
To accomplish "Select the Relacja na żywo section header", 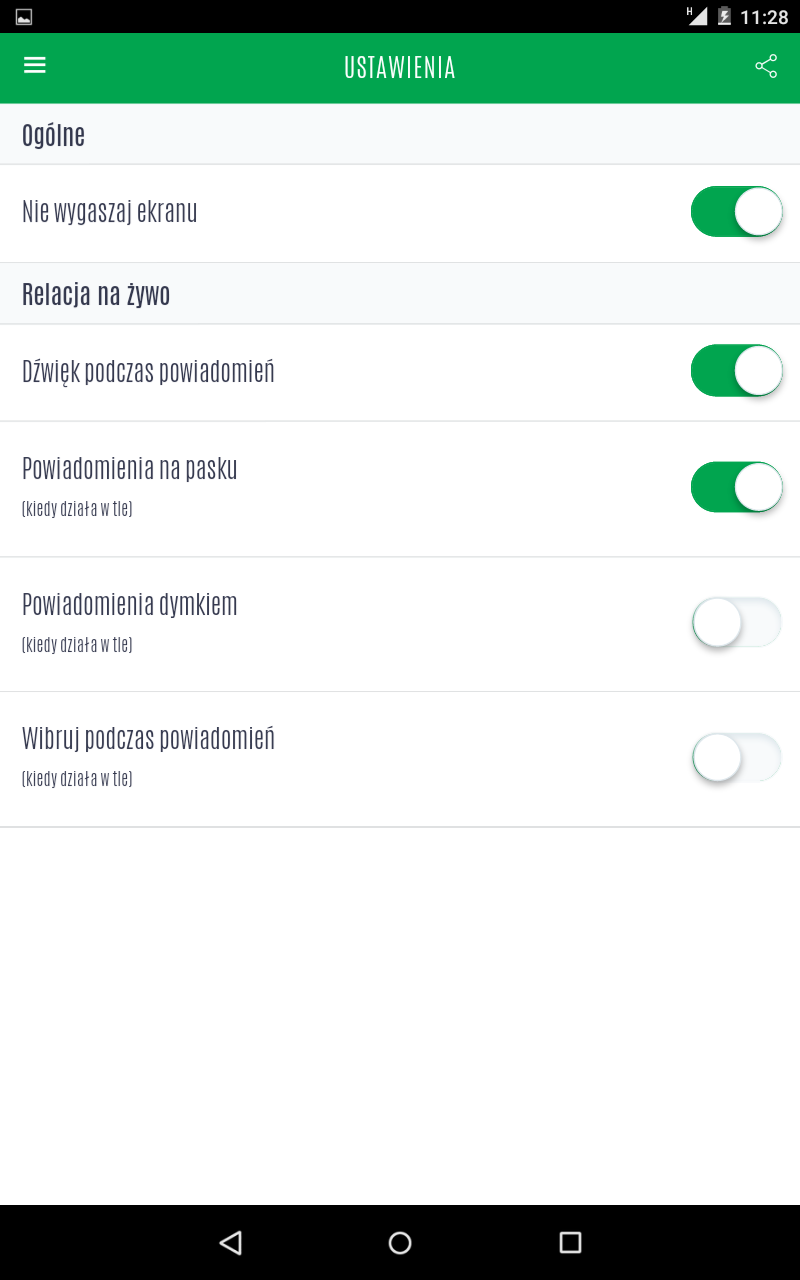I will [x=96, y=294].
